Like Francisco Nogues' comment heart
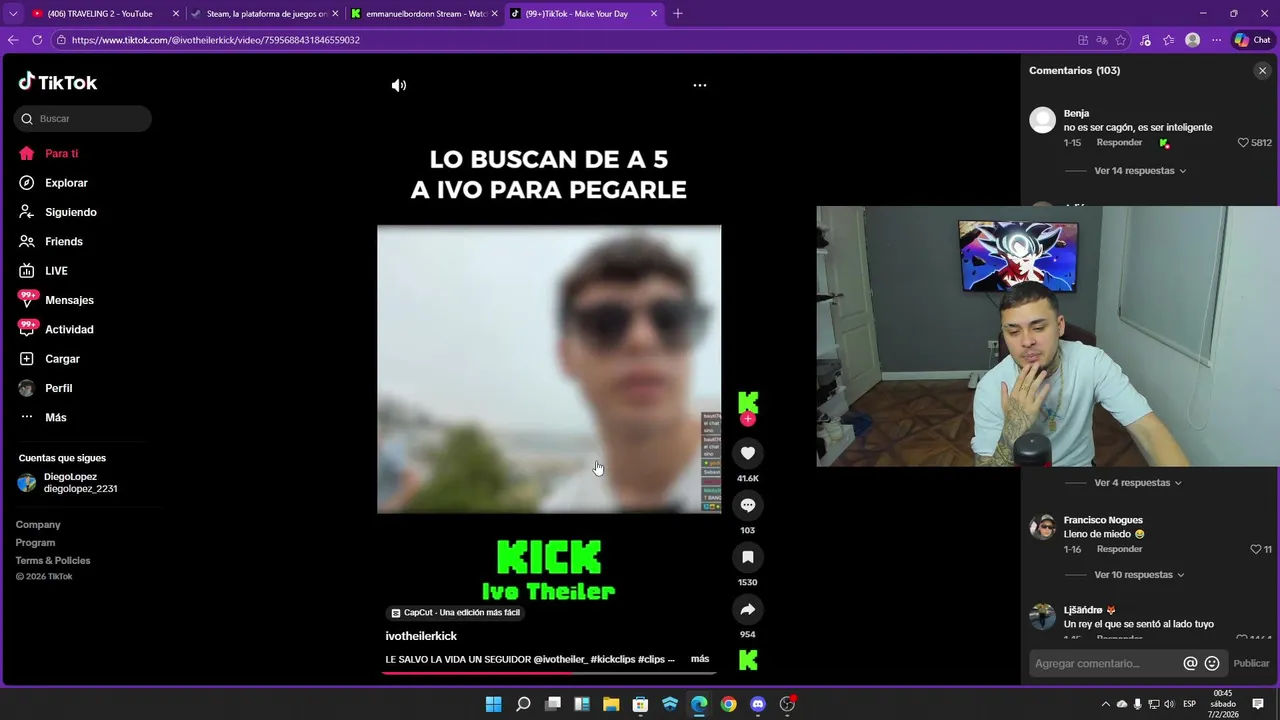 [1256, 549]
